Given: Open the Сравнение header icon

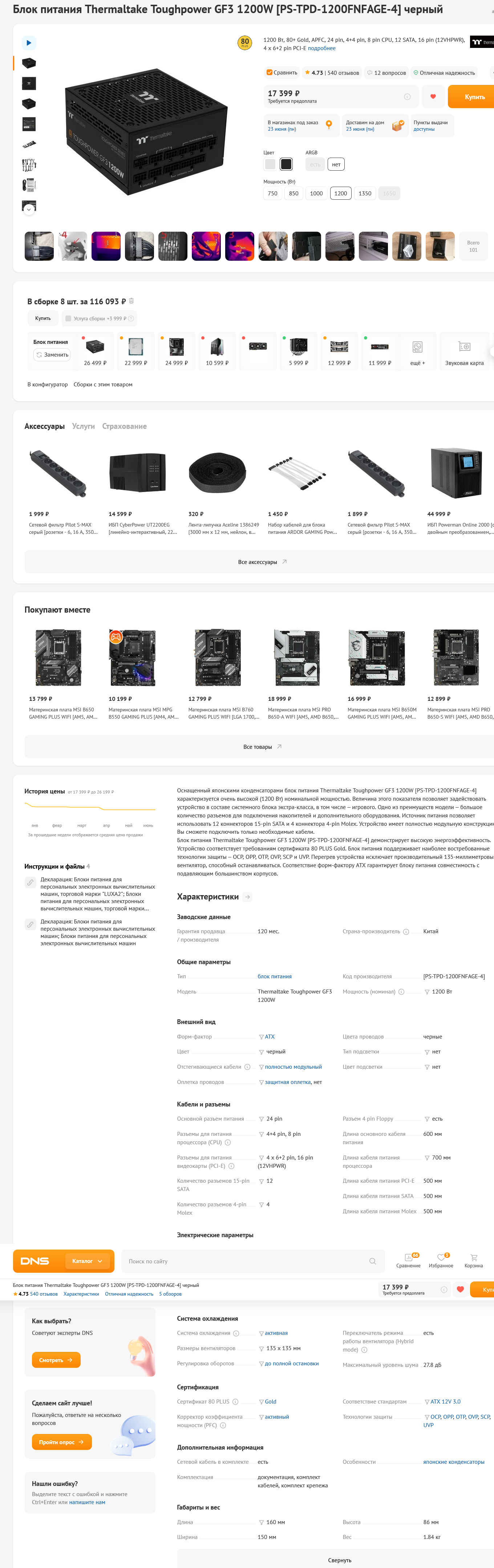Looking at the screenshot, I should pos(408,1260).
